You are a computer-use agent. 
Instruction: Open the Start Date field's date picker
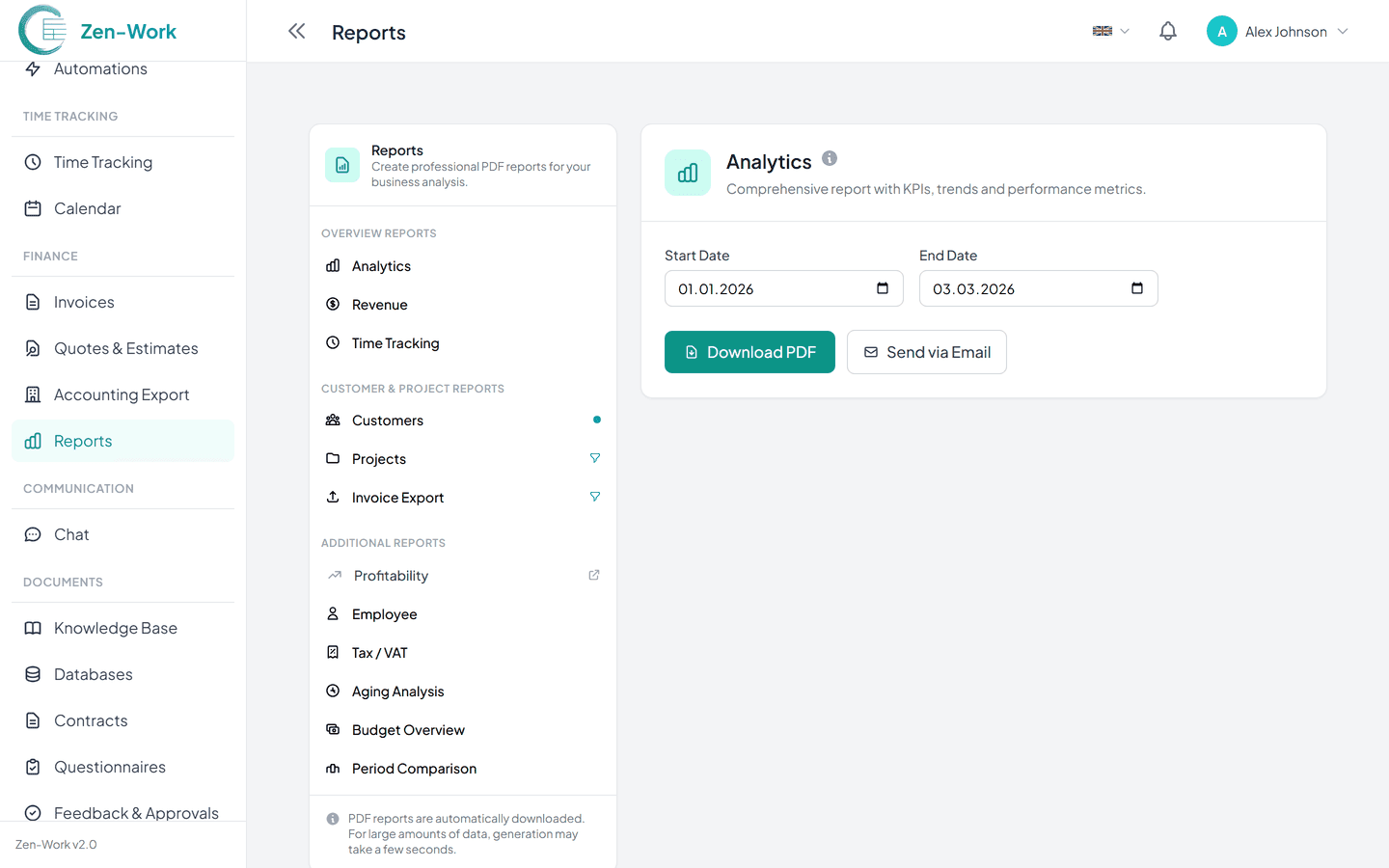pos(881,287)
